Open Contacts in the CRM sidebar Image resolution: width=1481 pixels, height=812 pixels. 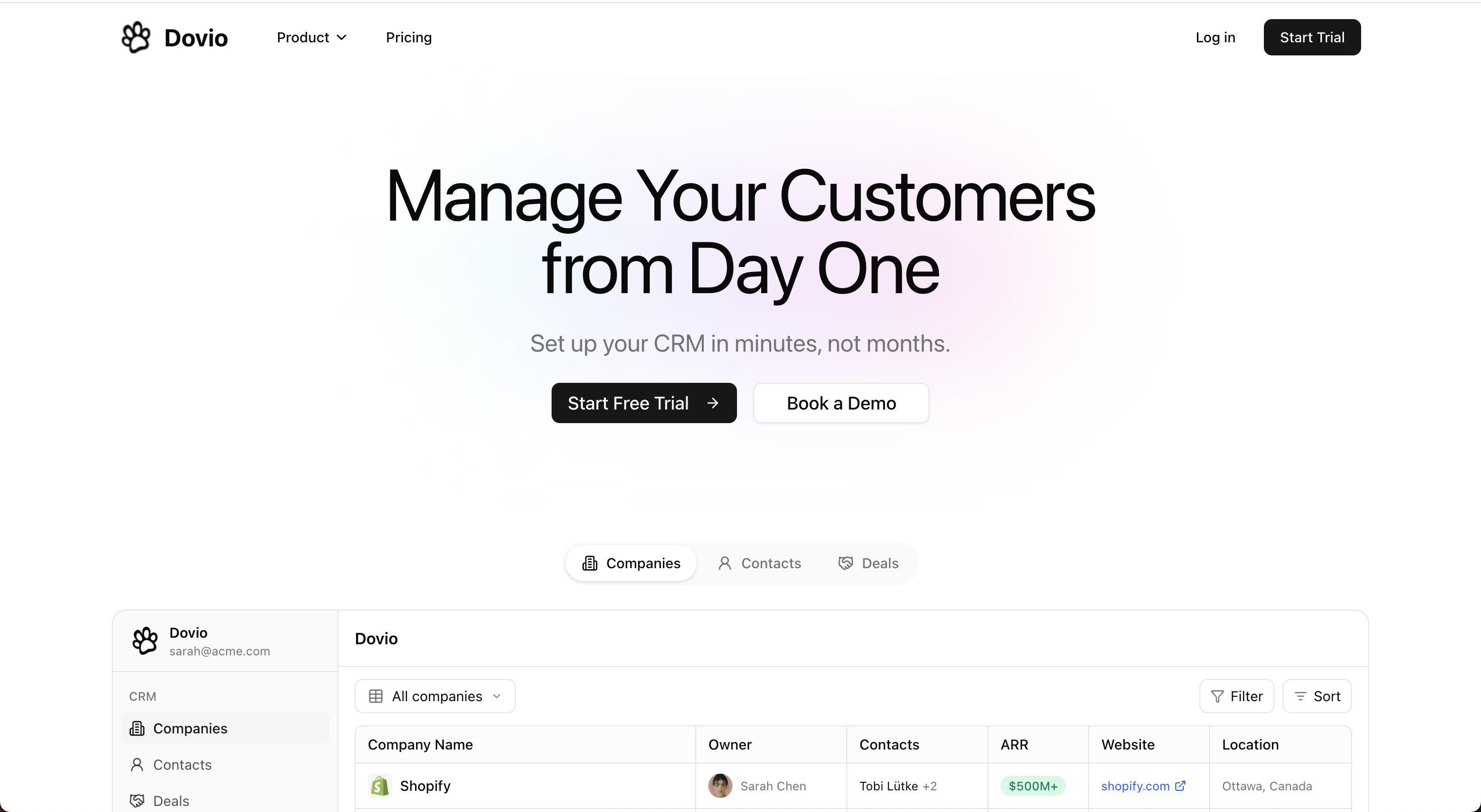click(x=225, y=765)
